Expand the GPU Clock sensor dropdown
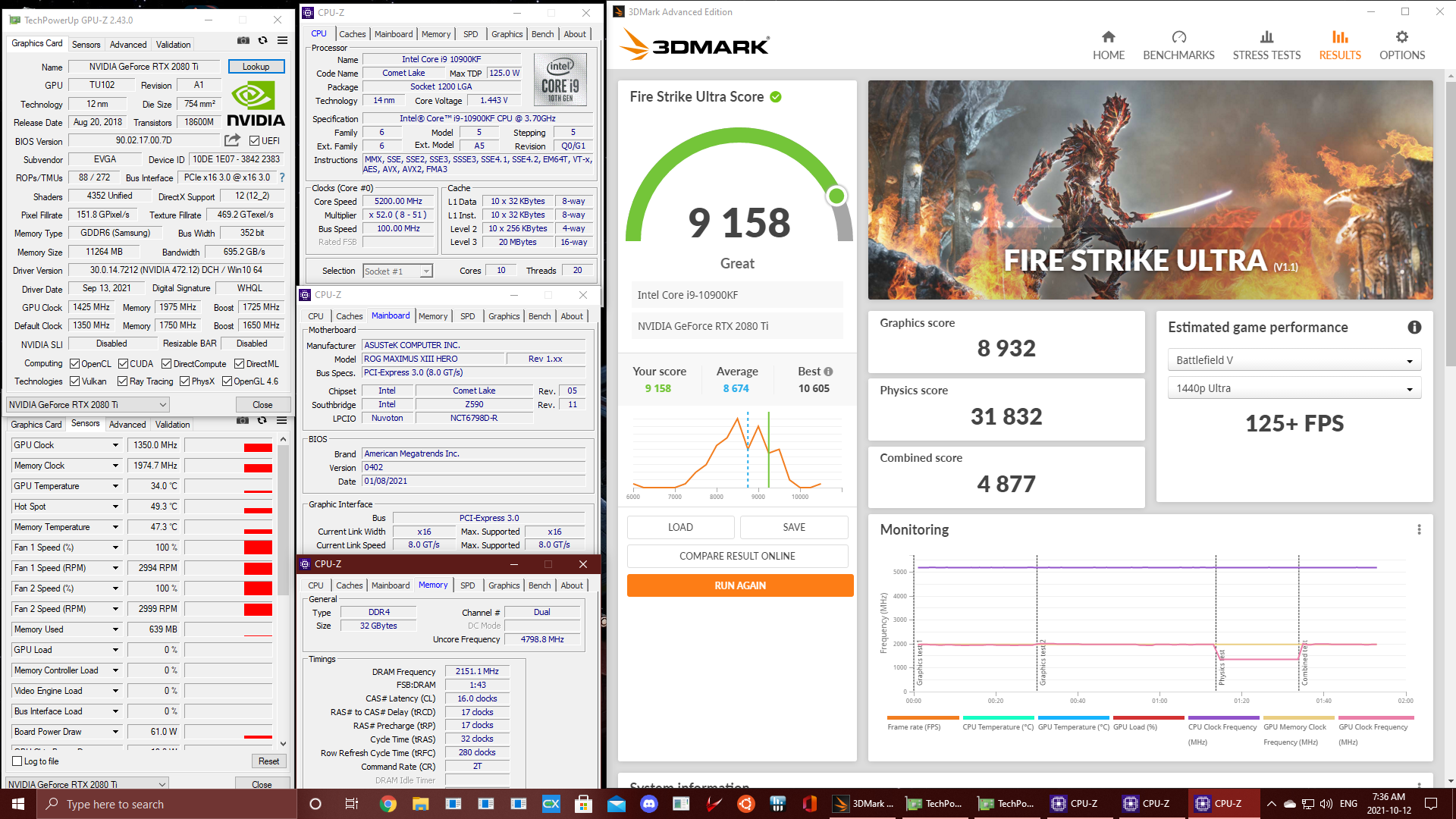 pos(115,445)
